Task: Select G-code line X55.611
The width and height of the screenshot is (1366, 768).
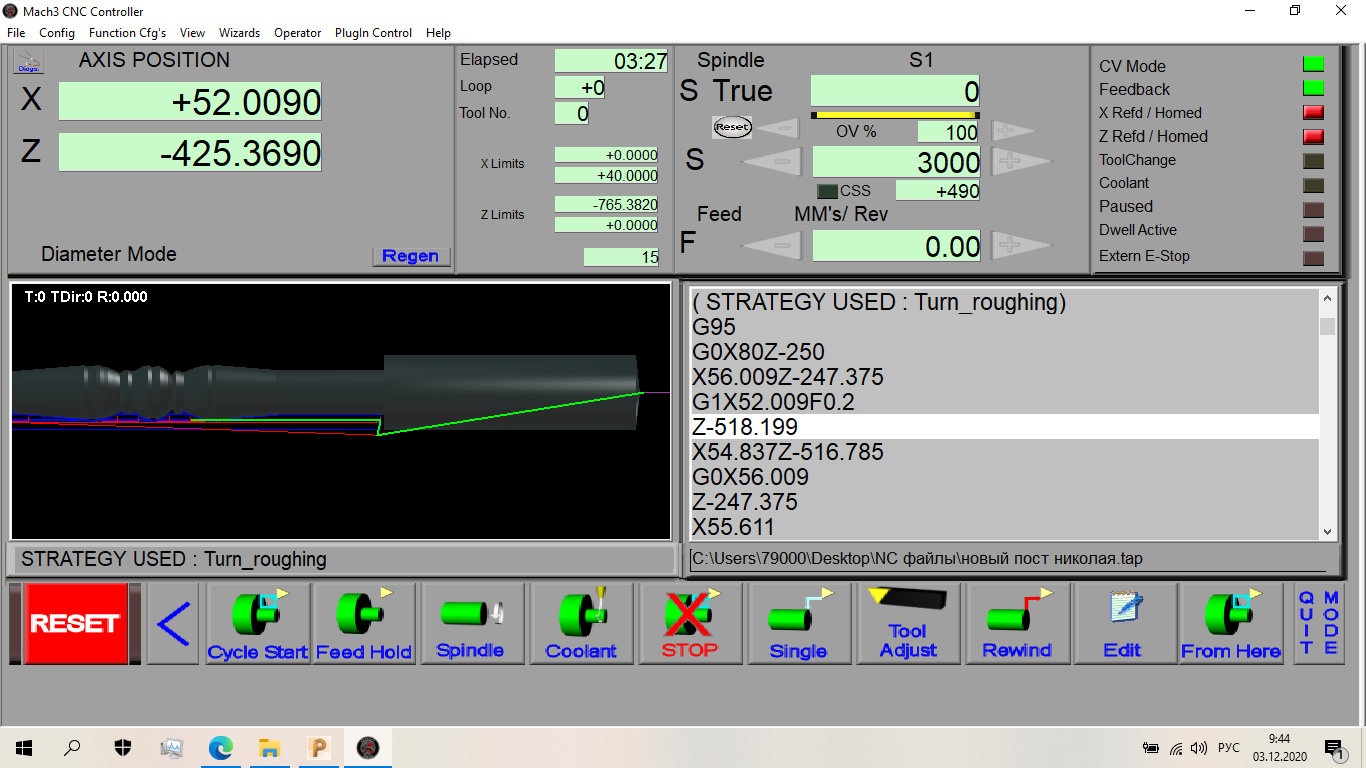Action: point(1004,527)
